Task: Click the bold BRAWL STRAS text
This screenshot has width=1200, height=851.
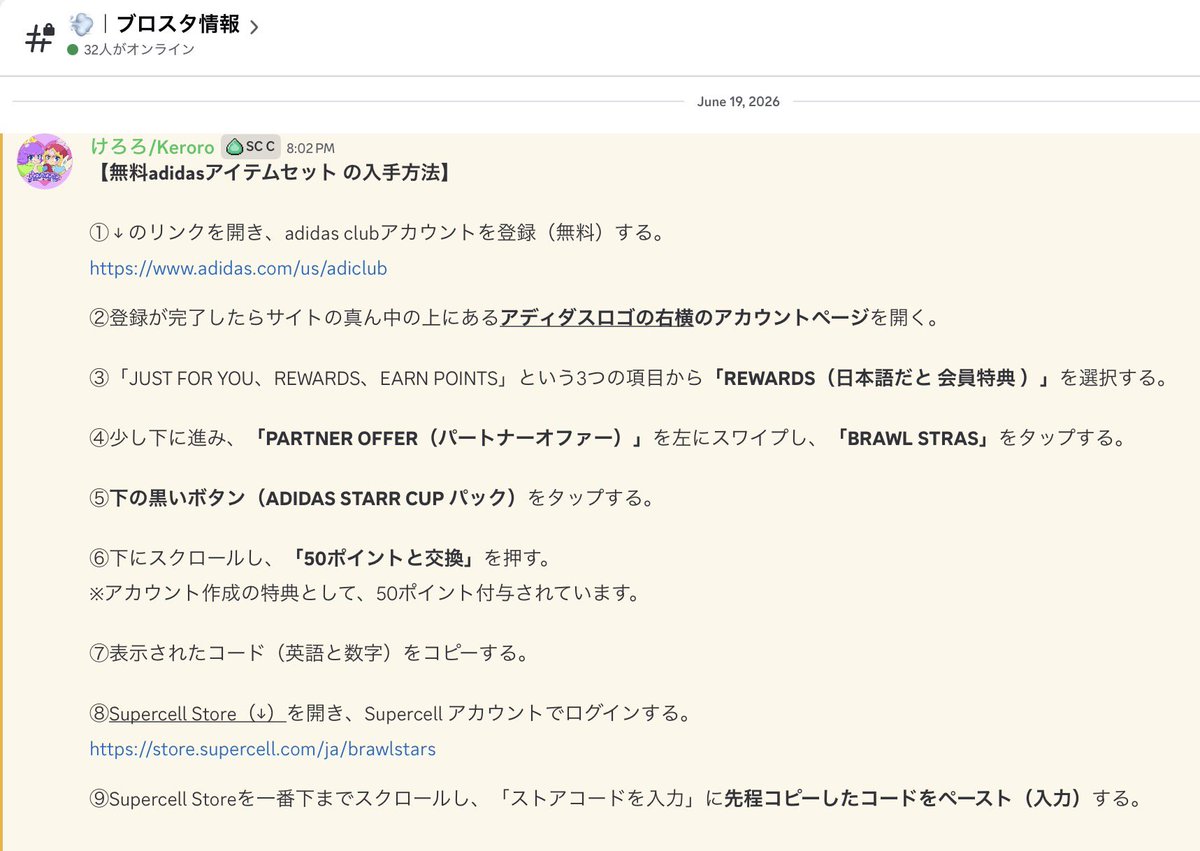Action: [x=917, y=438]
